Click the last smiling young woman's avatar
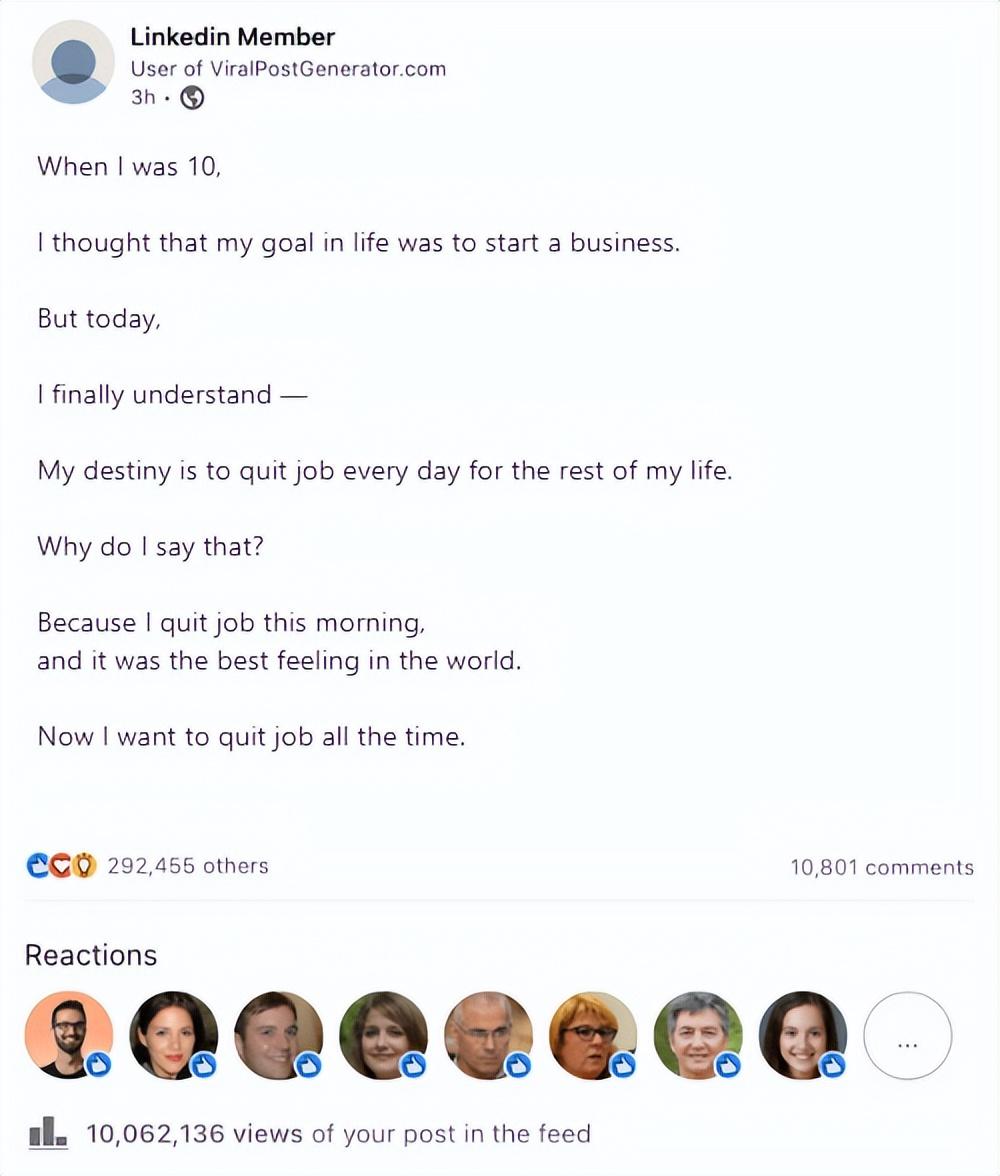1000x1176 pixels. [802, 1035]
